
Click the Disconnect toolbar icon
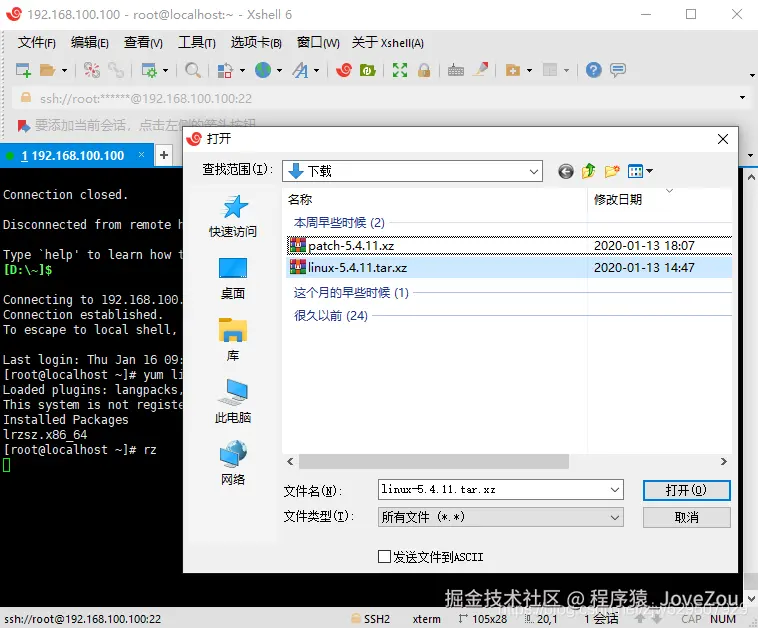click(x=91, y=71)
